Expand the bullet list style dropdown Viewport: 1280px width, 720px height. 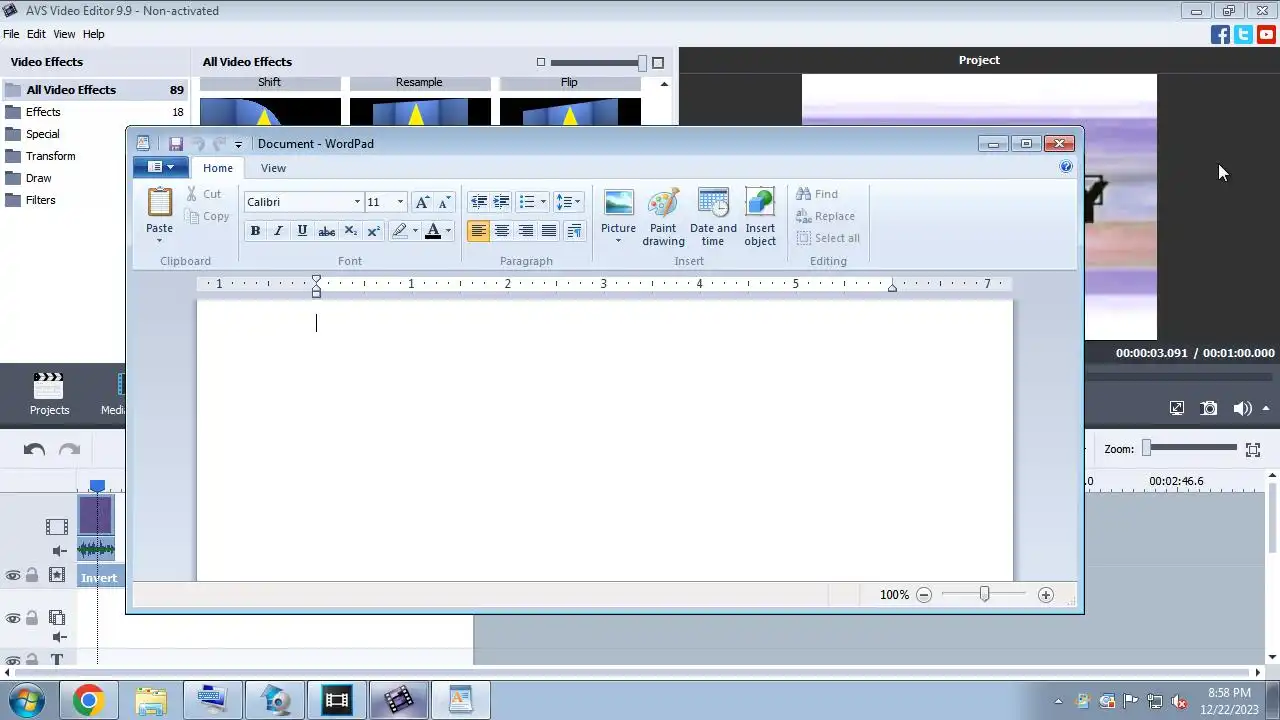click(543, 202)
